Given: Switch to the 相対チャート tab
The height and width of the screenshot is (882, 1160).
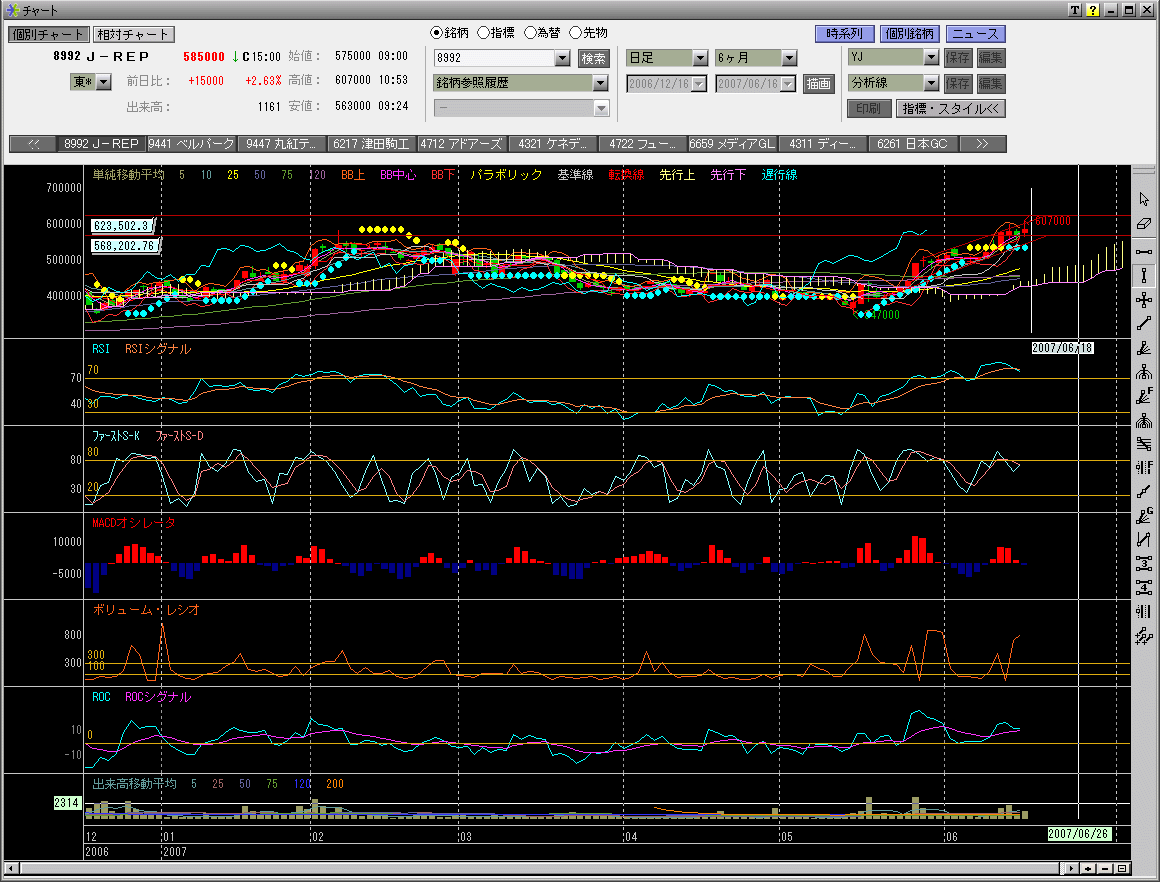Looking at the screenshot, I should tap(133, 35).
